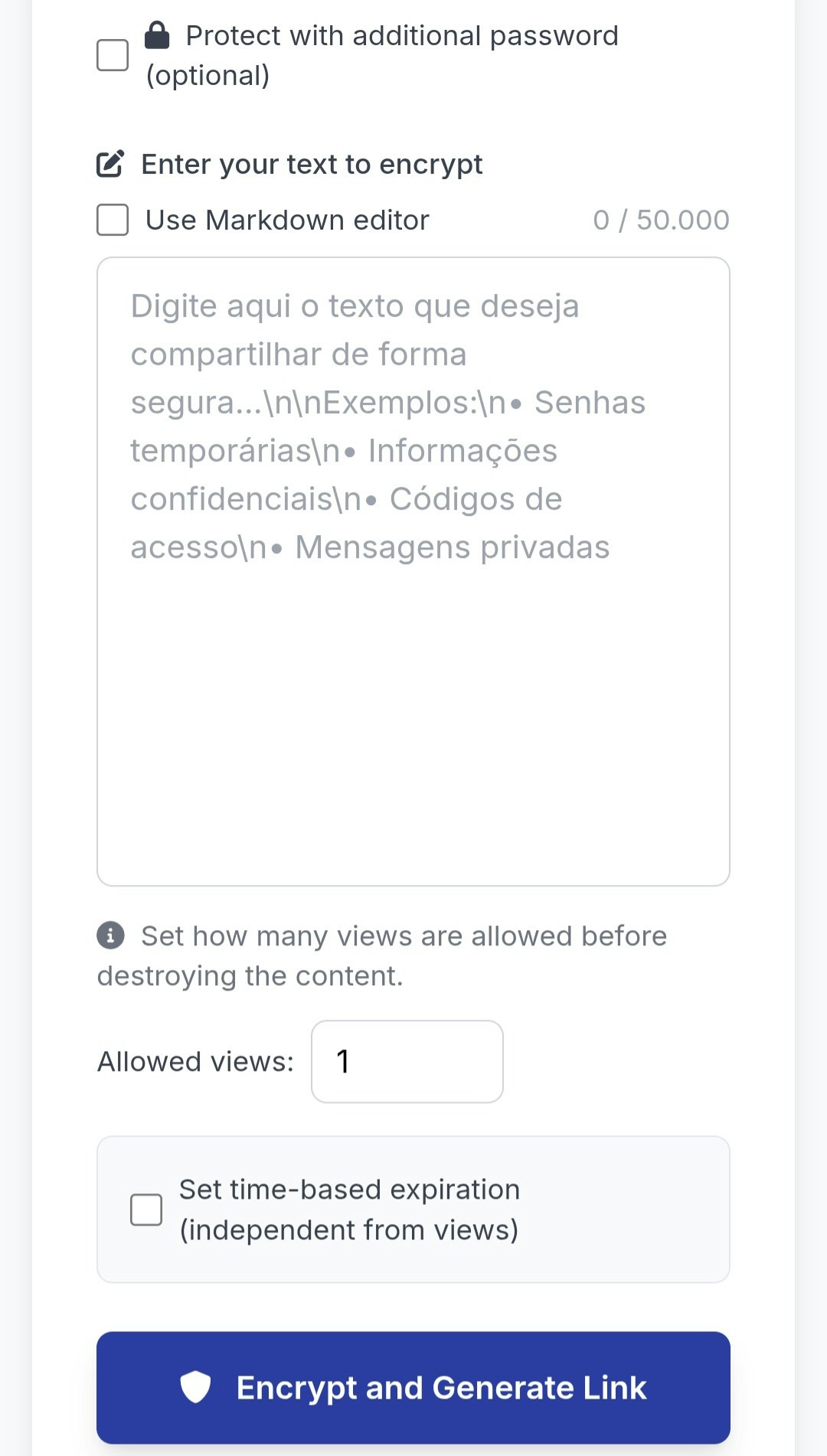The width and height of the screenshot is (827, 1456).
Task: Click inside the text to encrypt area
Action: (x=413, y=572)
